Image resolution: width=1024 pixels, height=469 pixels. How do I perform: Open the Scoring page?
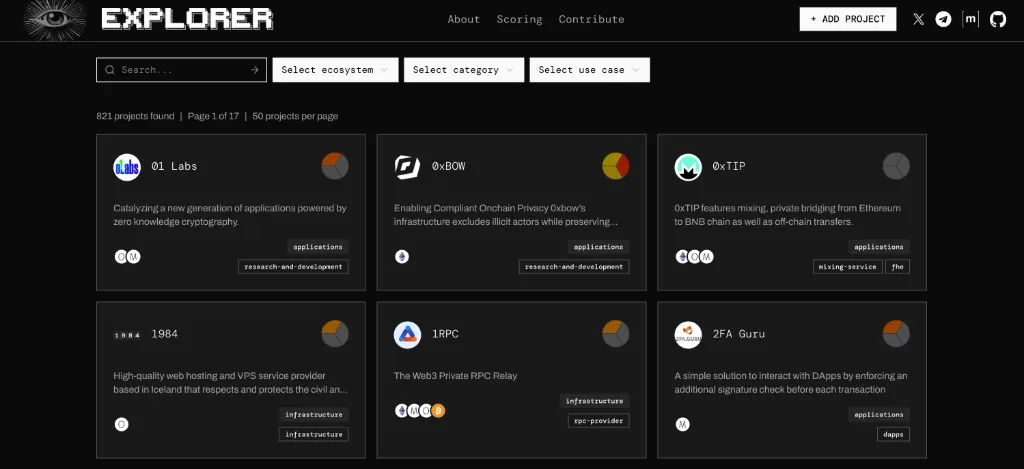519,20
